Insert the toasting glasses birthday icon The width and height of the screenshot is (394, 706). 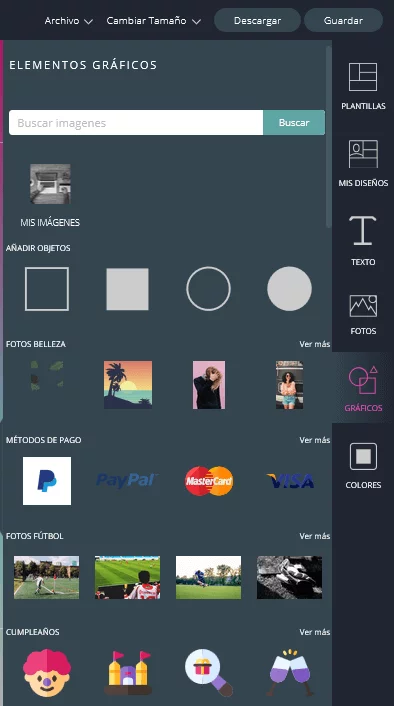tap(290, 673)
